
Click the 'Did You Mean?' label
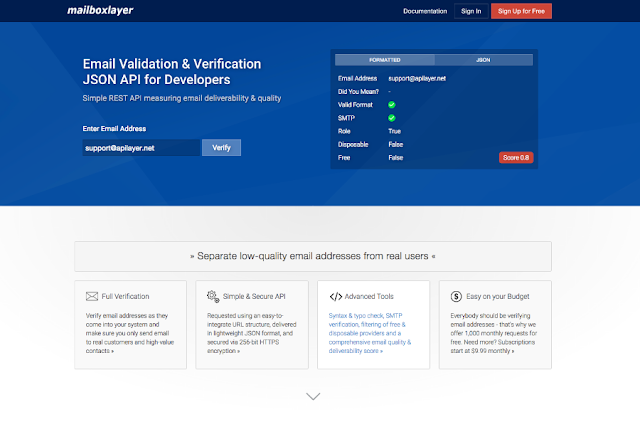[x=358, y=92]
